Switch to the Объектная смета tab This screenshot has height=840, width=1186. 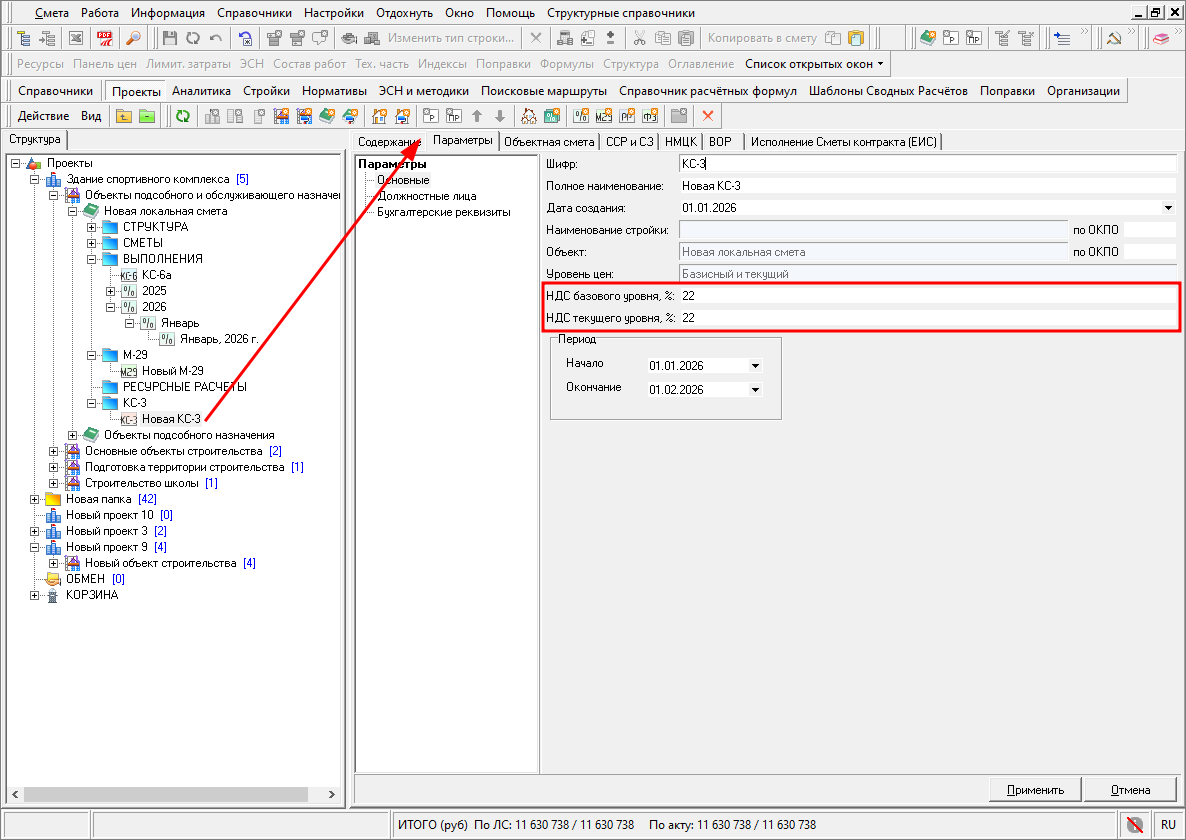point(549,141)
